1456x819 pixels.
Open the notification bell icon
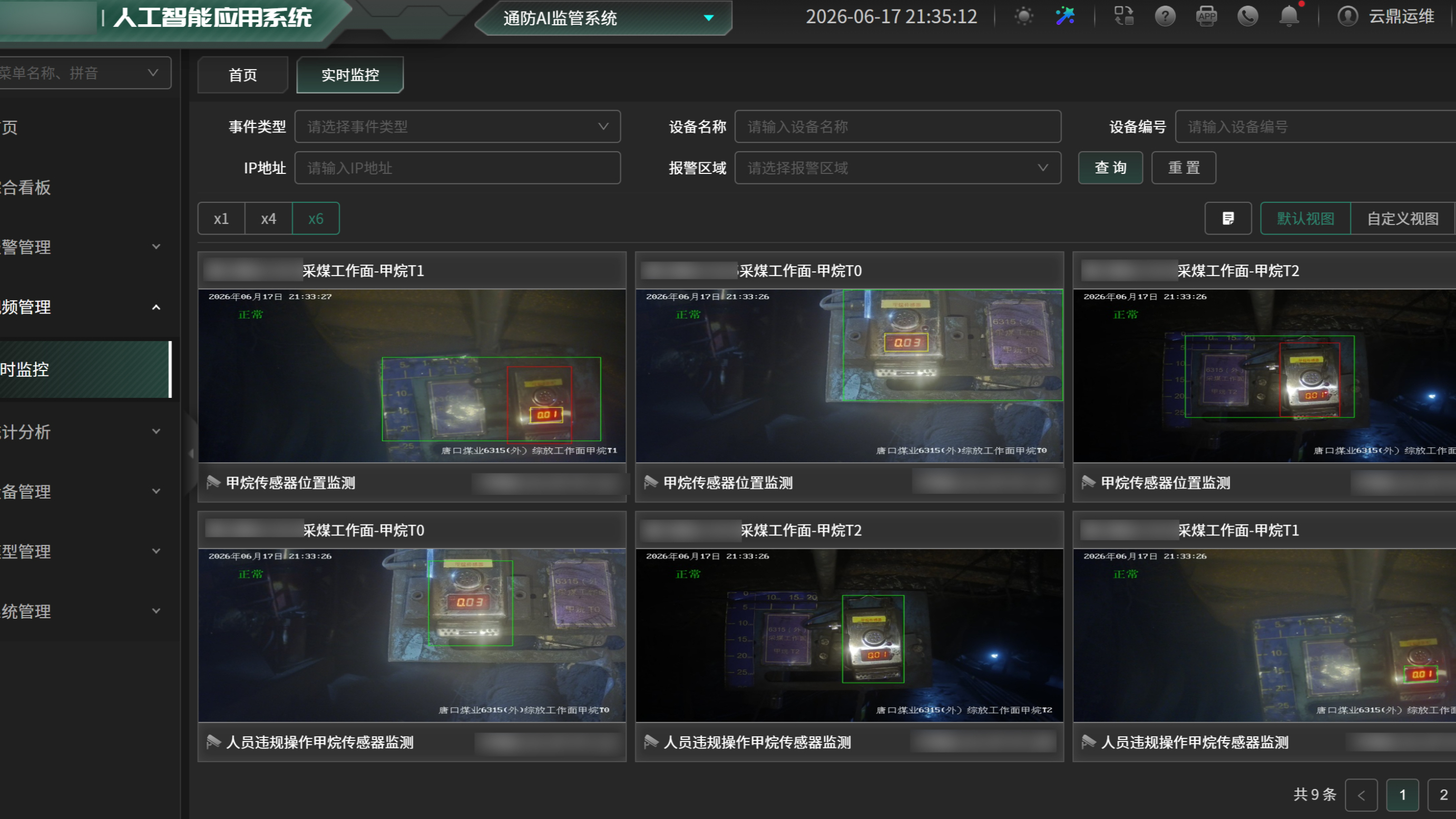(1289, 16)
